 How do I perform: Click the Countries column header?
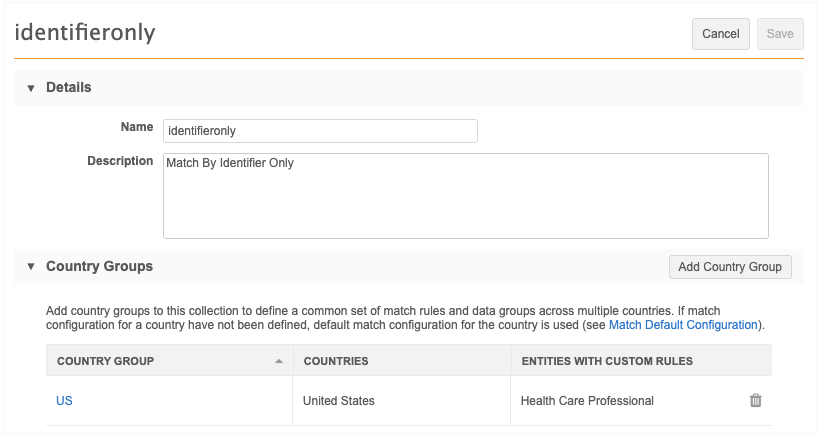[x=336, y=361]
